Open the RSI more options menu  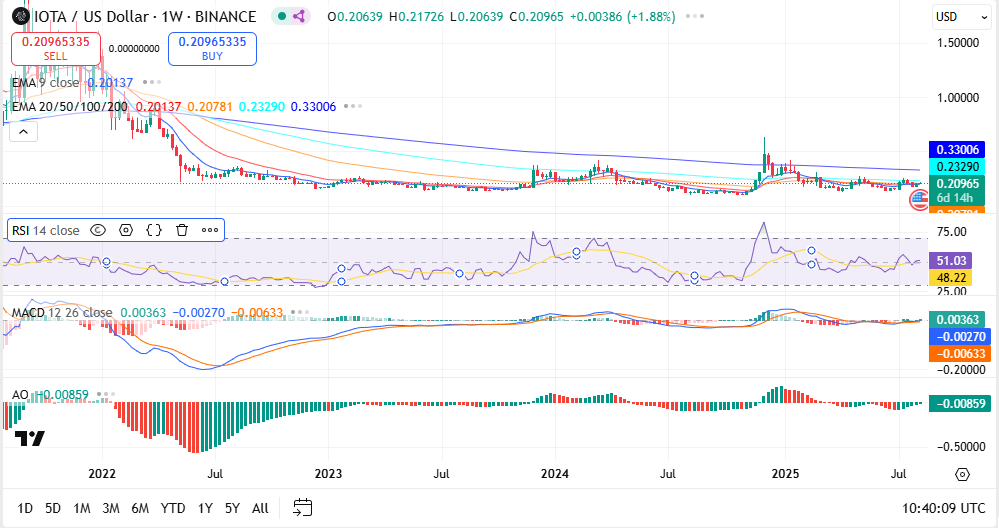[210, 231]
